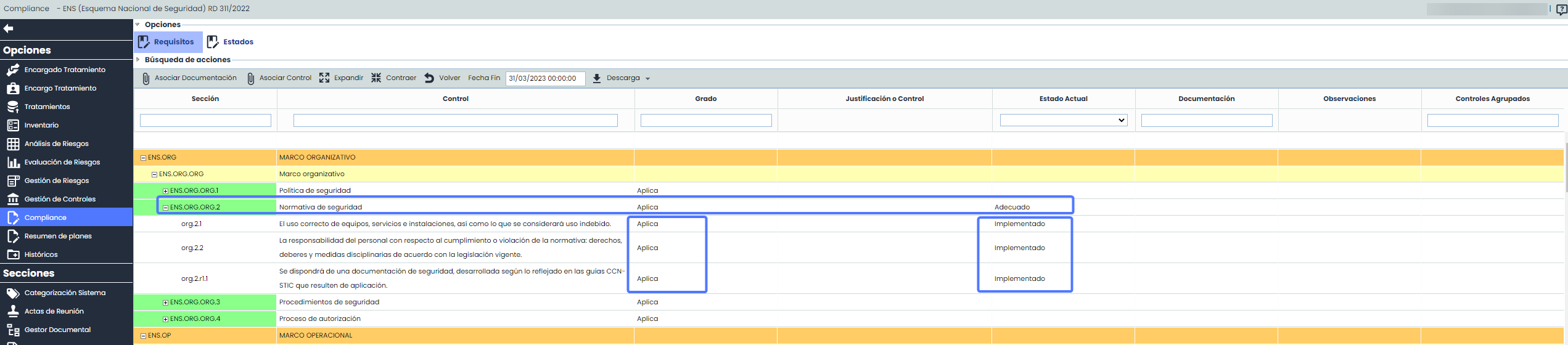The height and width of the screenshot is (345, 1568).
Task: Collapse the Opciones panel section
Action: (138, 25)
